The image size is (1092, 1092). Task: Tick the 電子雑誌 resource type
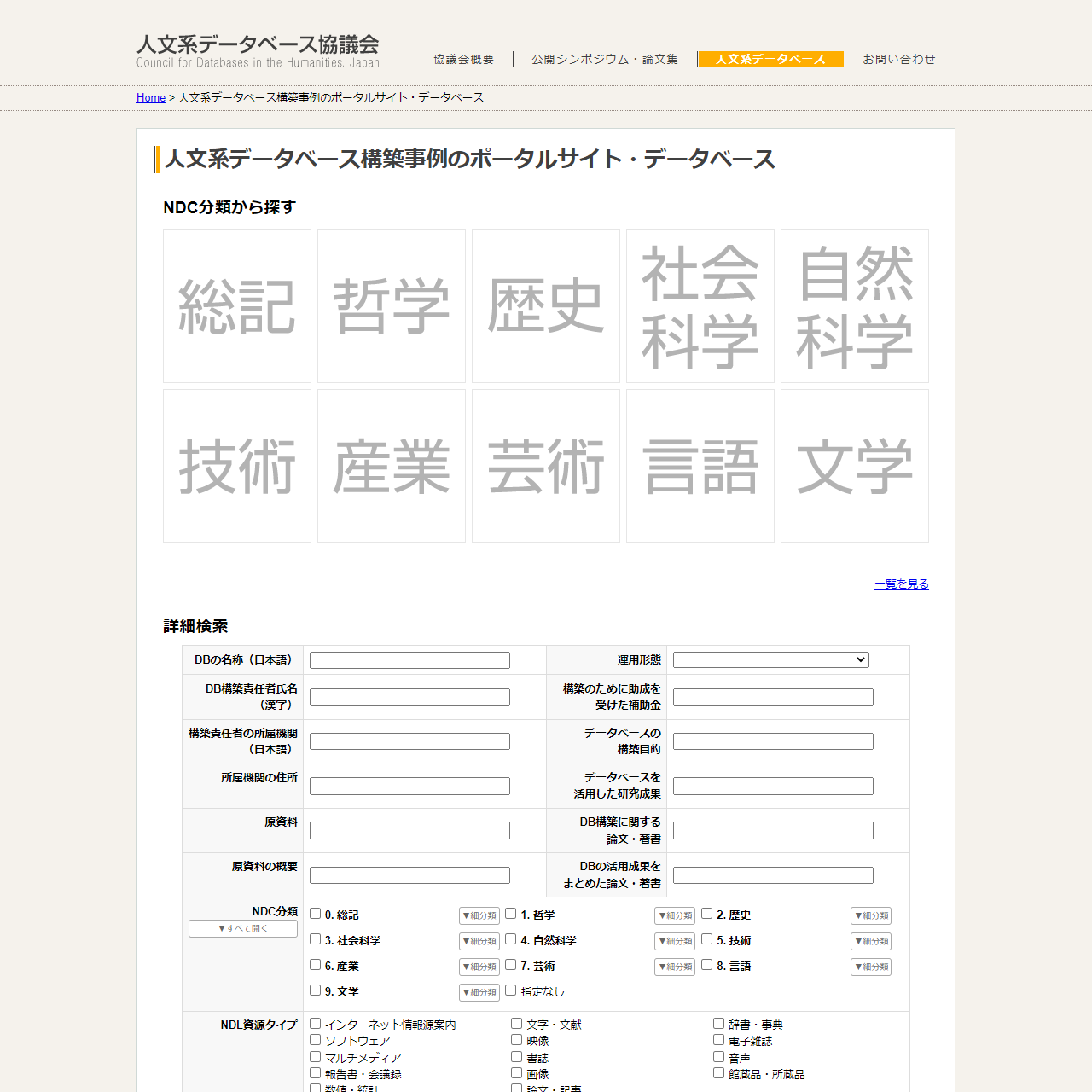click(719, 1040)
